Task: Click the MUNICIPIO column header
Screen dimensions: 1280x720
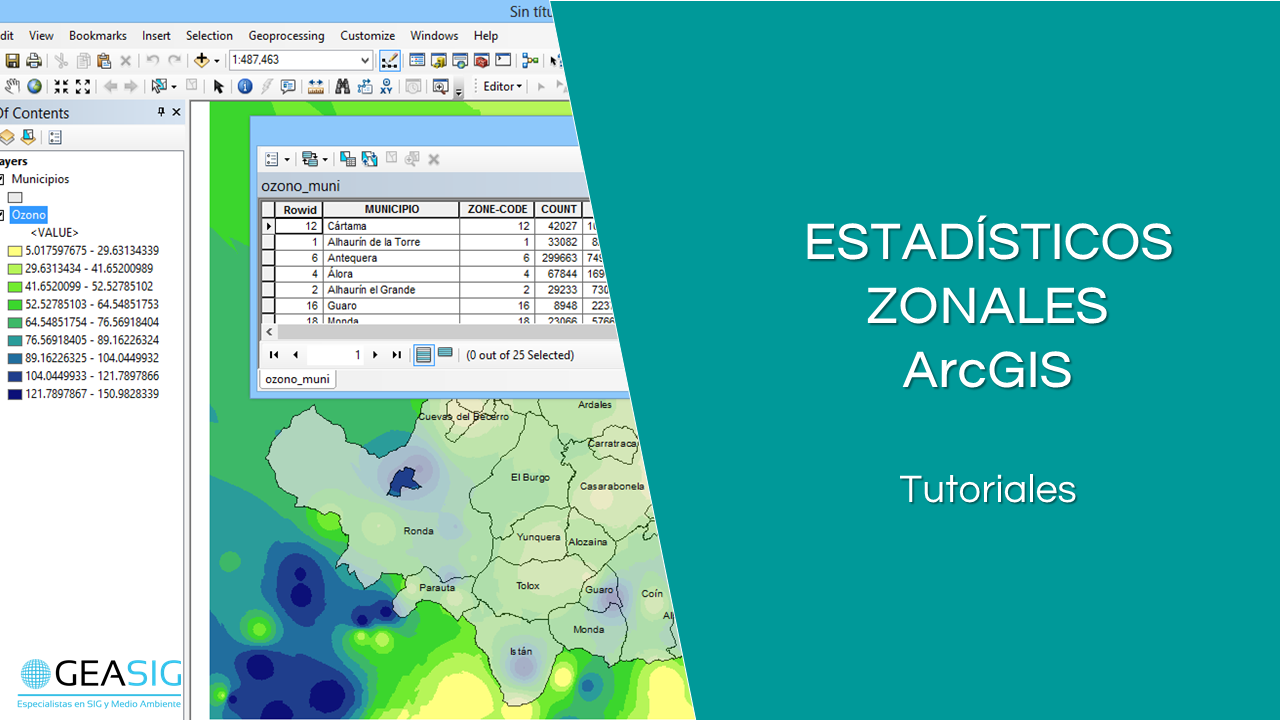Action: [391, 209]
